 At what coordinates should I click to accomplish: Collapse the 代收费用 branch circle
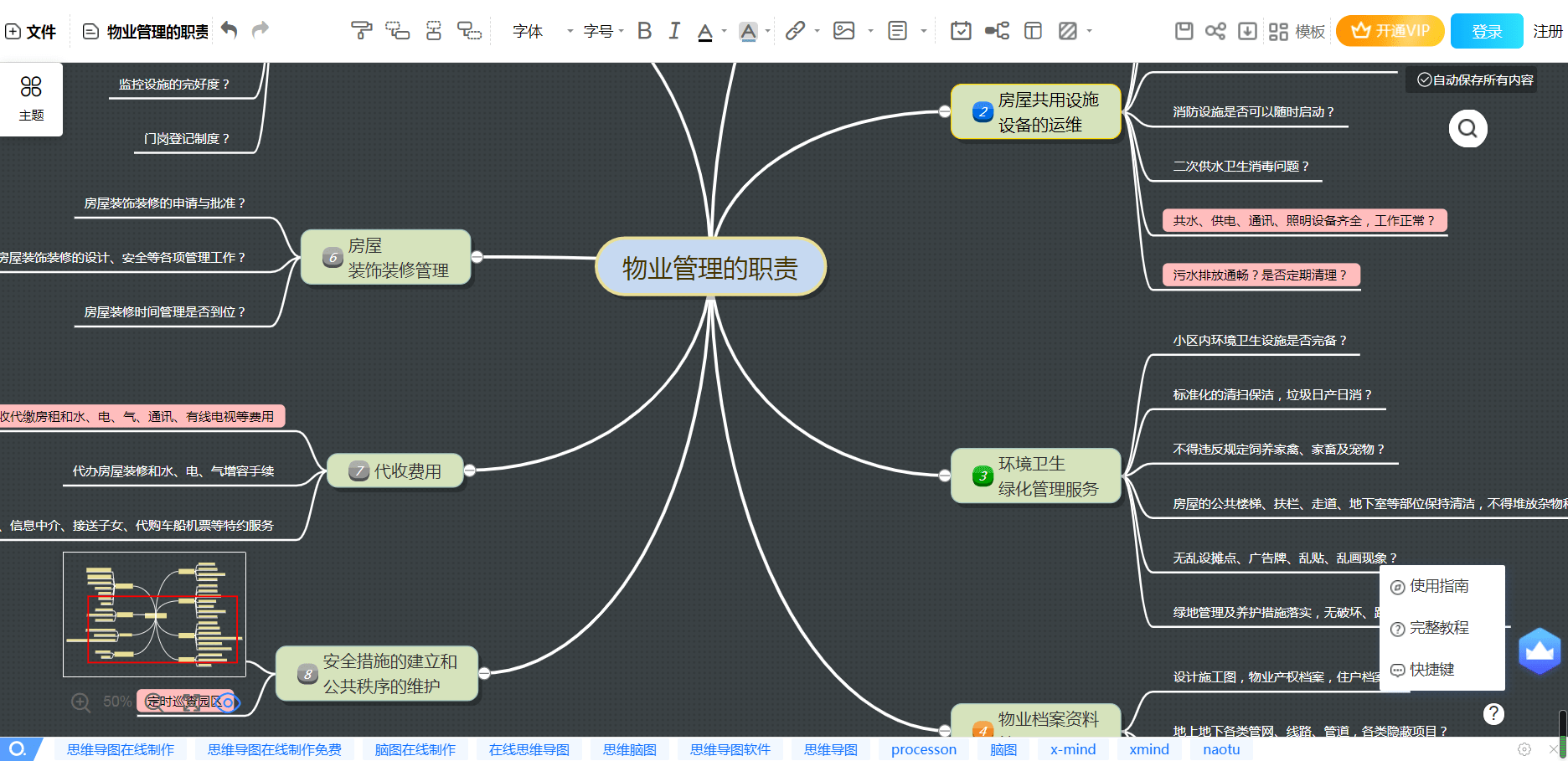470,470
